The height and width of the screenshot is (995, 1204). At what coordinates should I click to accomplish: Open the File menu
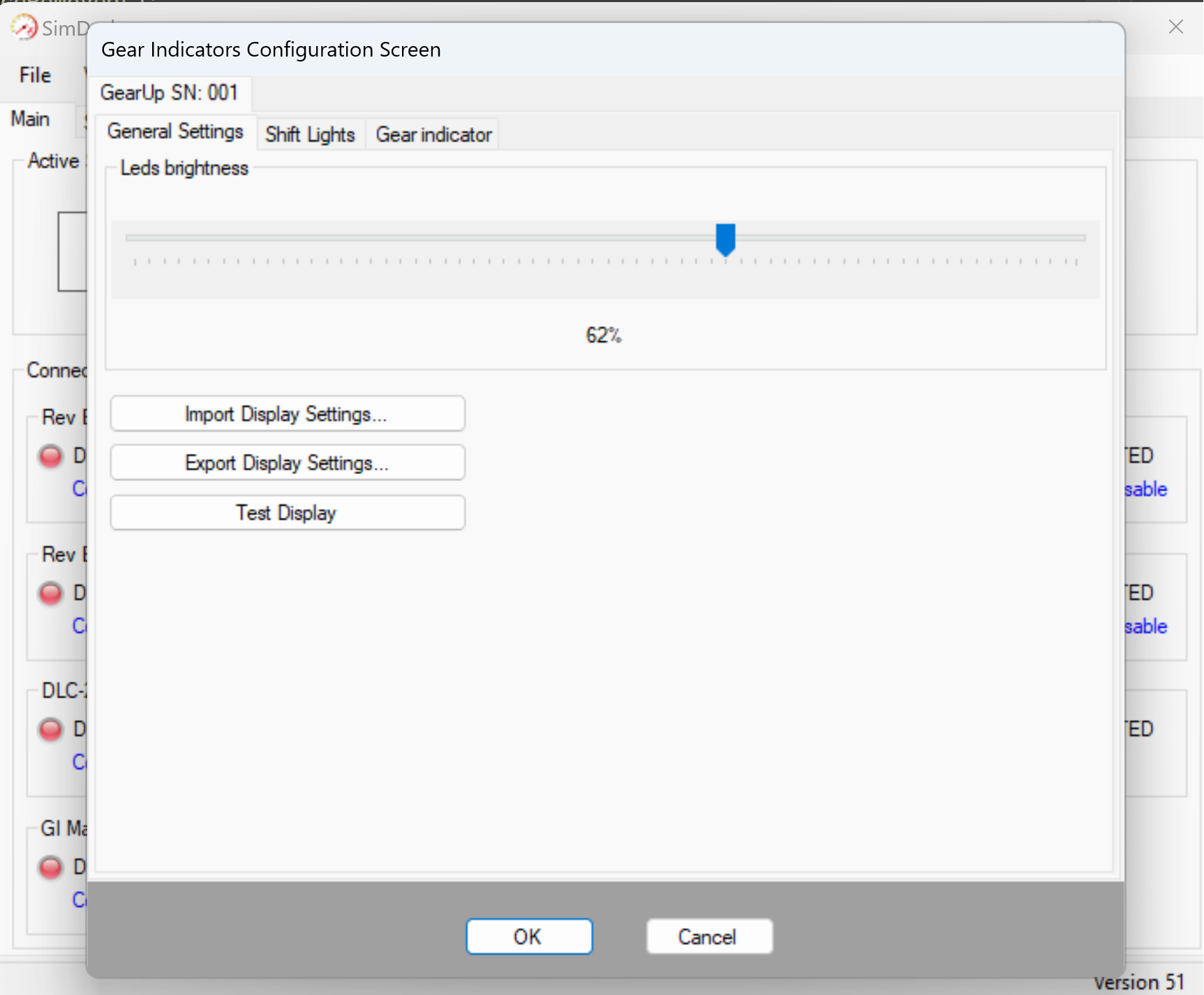[x=35, y=75]
